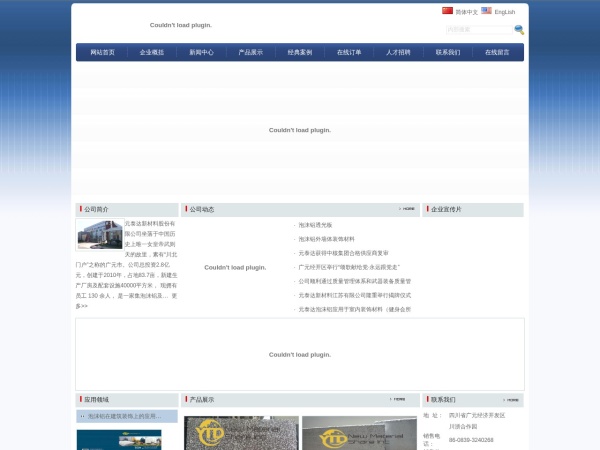Click the US flag icon
This screenshot has height=450, width=600.
(x=486, y=11)
